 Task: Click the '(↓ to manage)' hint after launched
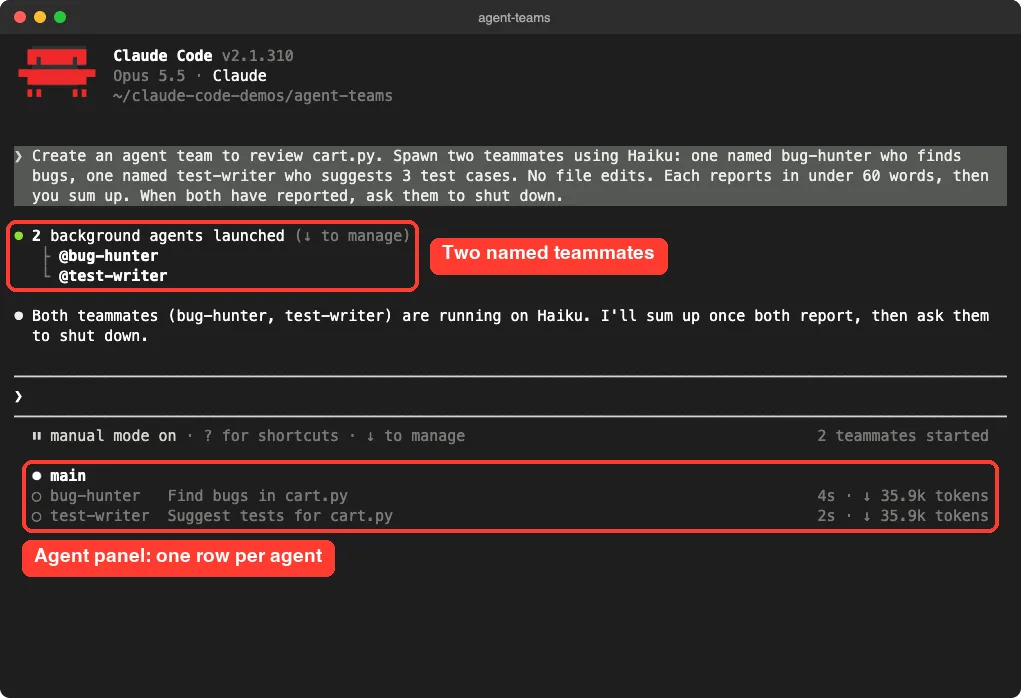[x=352, y=236]
